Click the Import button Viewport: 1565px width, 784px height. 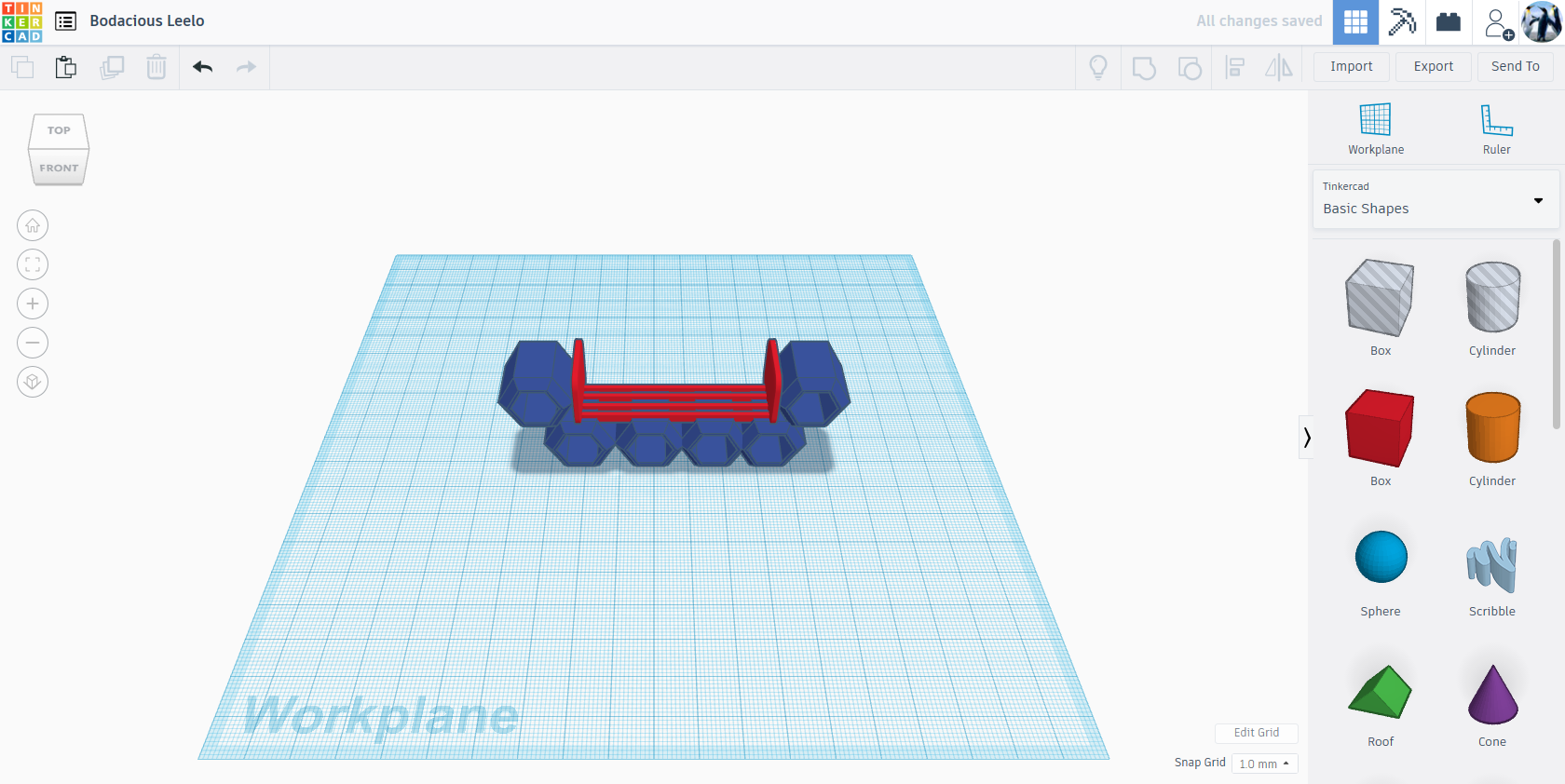pyautogui.click(x=1352, y=67)
